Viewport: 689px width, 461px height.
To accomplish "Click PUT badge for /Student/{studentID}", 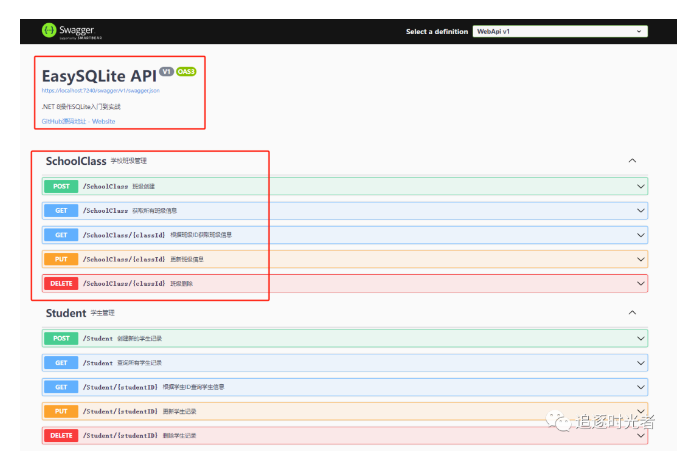I will click(x=61, y=411).
